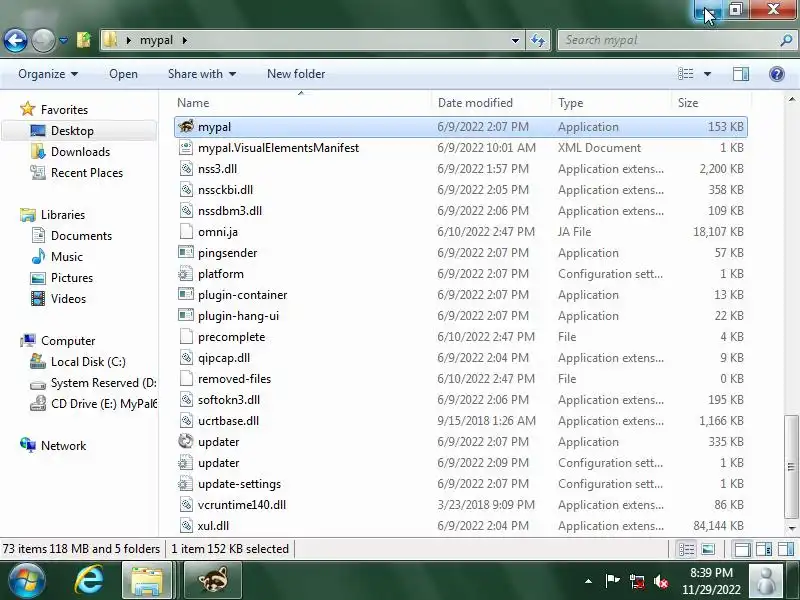The image size is (800, 600).
Task: Select file name nssckbi.dll
Action: (226, 190)
